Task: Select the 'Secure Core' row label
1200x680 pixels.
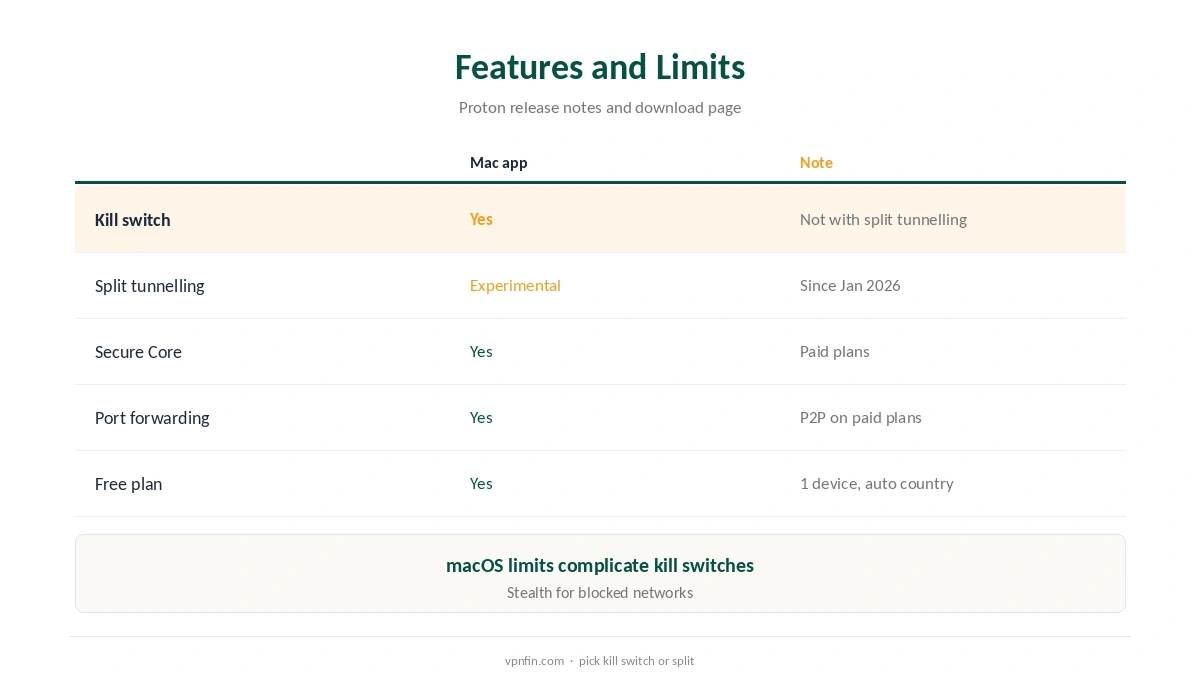Action: [138, 352]
